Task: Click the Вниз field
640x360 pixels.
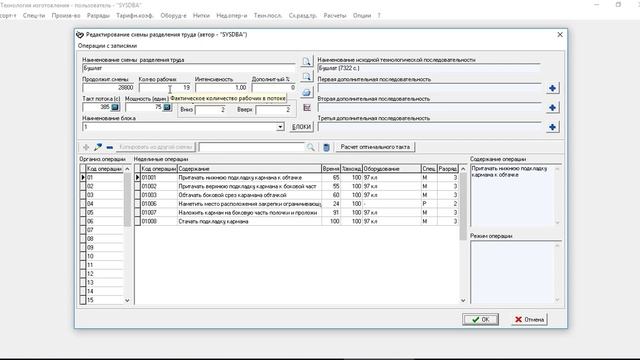Action: pyautogui.click(x=211, y=110)
